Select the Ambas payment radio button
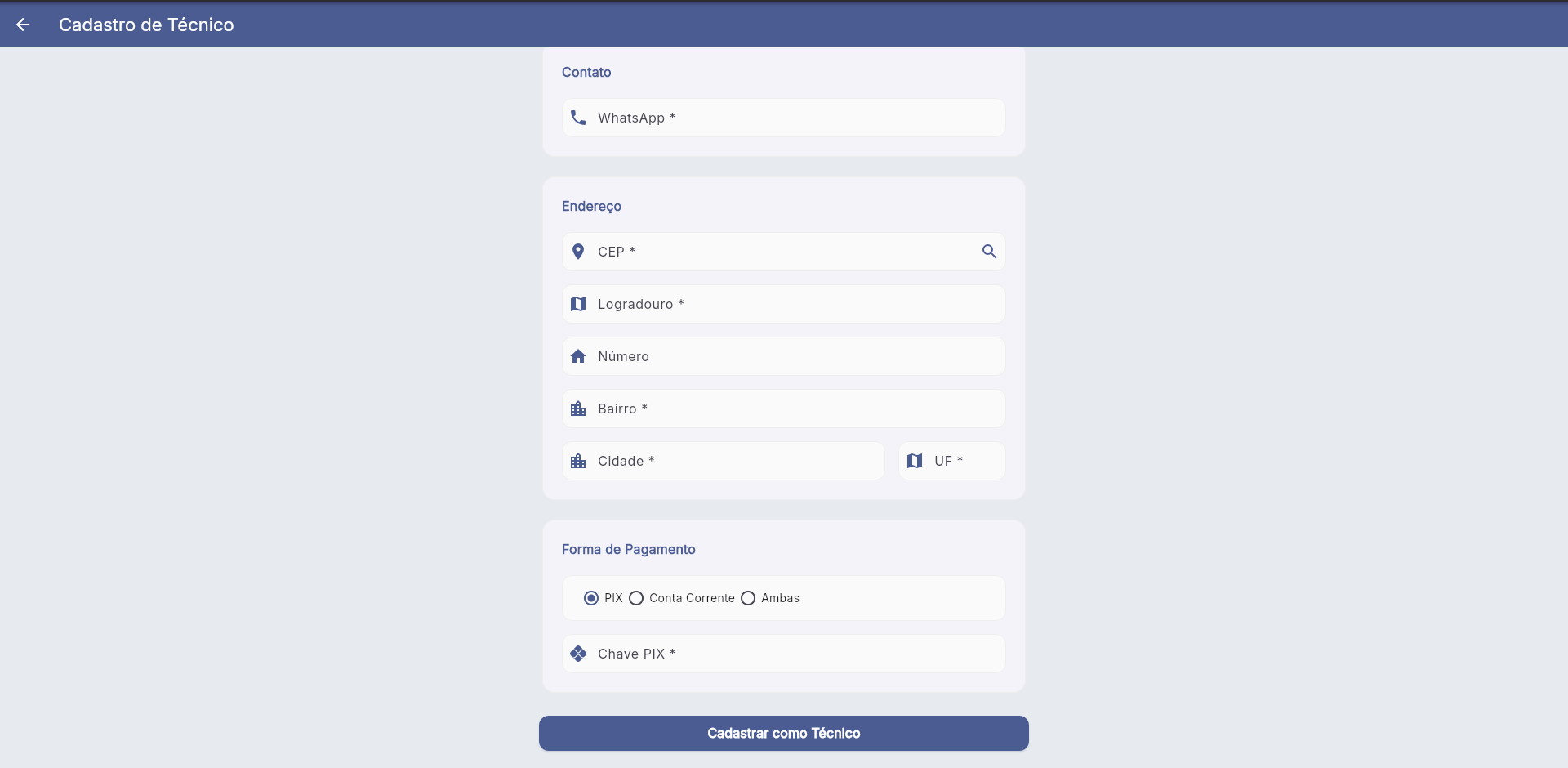1568x768 pixels. click(748, 598)
